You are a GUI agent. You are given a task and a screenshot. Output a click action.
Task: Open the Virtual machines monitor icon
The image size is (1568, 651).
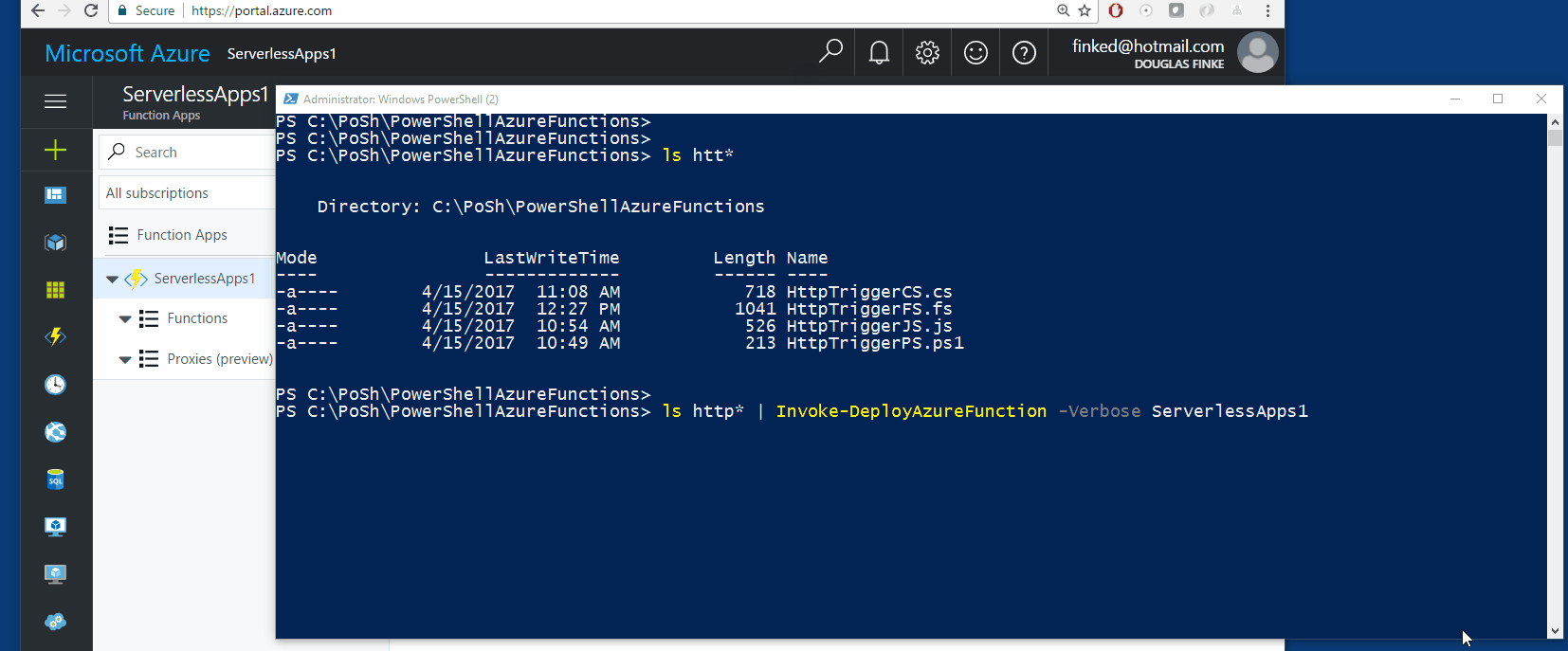[x=55, y=527]
